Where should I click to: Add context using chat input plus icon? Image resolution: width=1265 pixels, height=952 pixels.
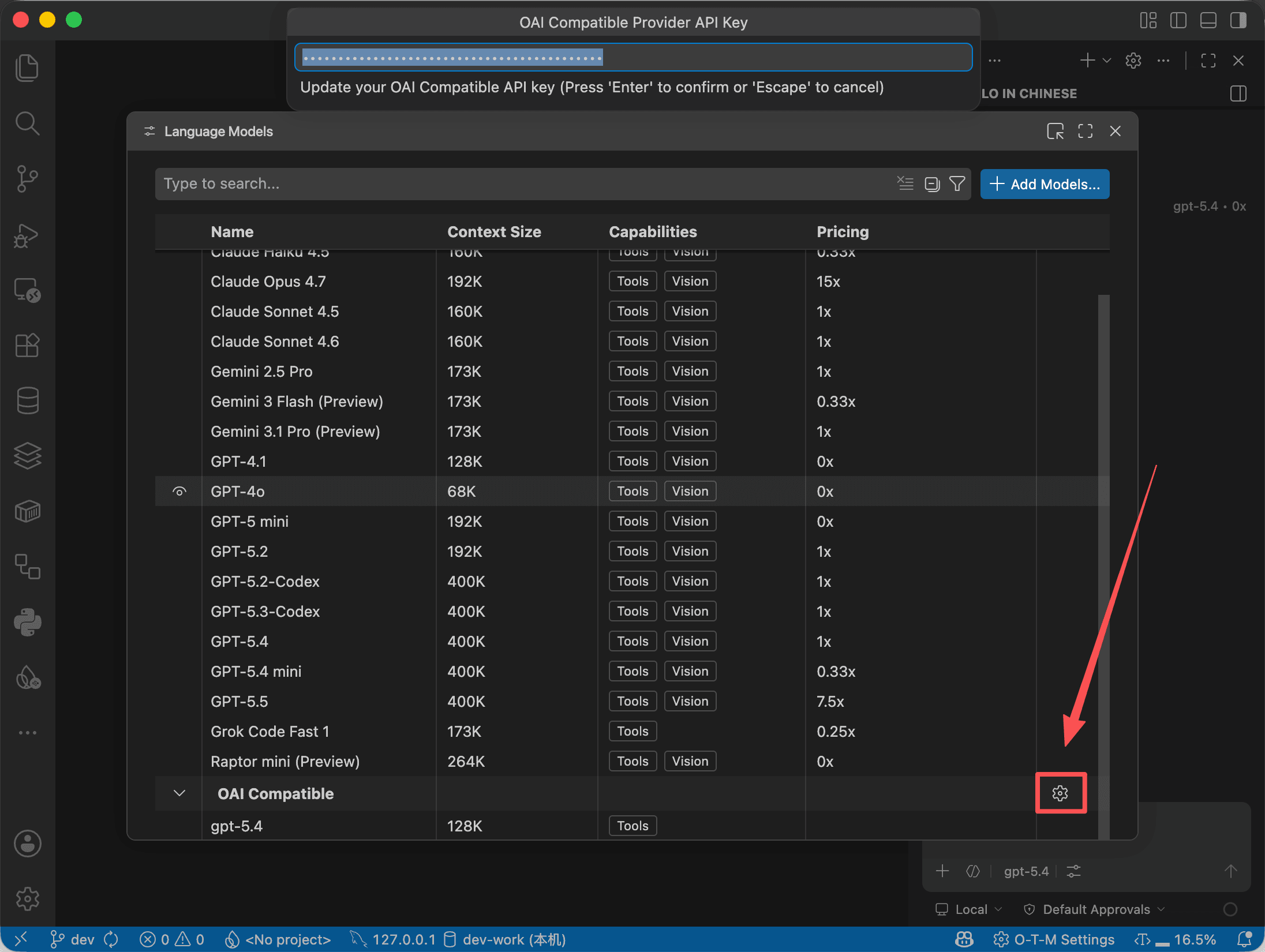click(x=942, y=871)
